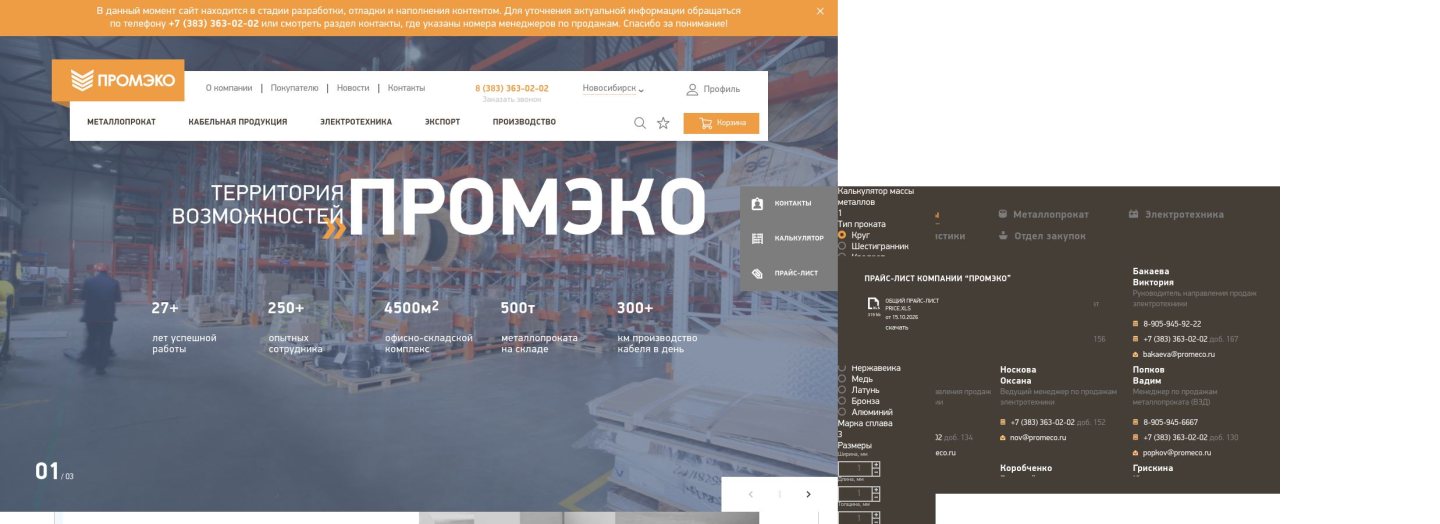
Task: Open О компании page
Action: (229, 88)
